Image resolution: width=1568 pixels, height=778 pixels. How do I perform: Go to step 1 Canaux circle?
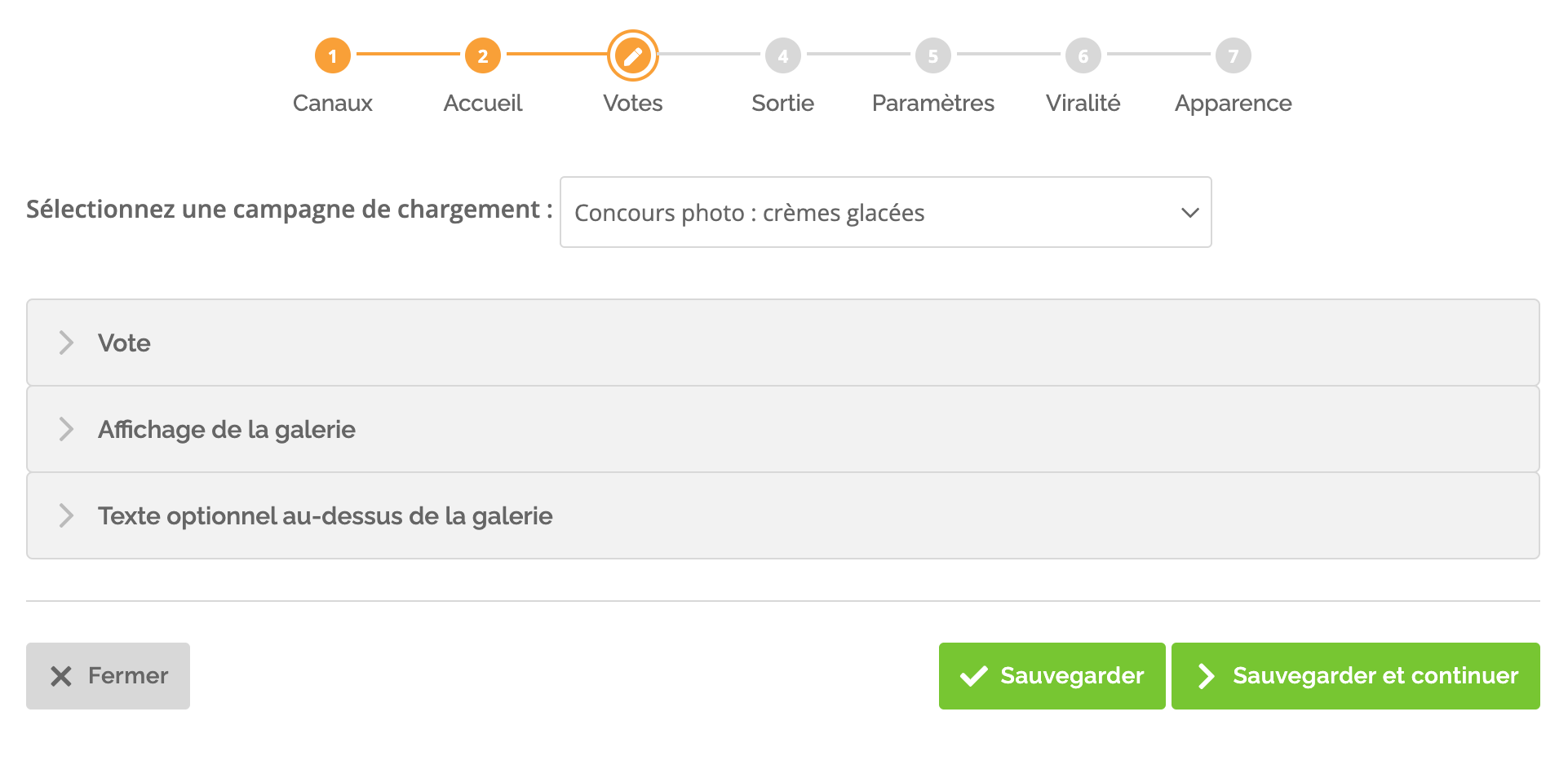[x=333, y=55]
